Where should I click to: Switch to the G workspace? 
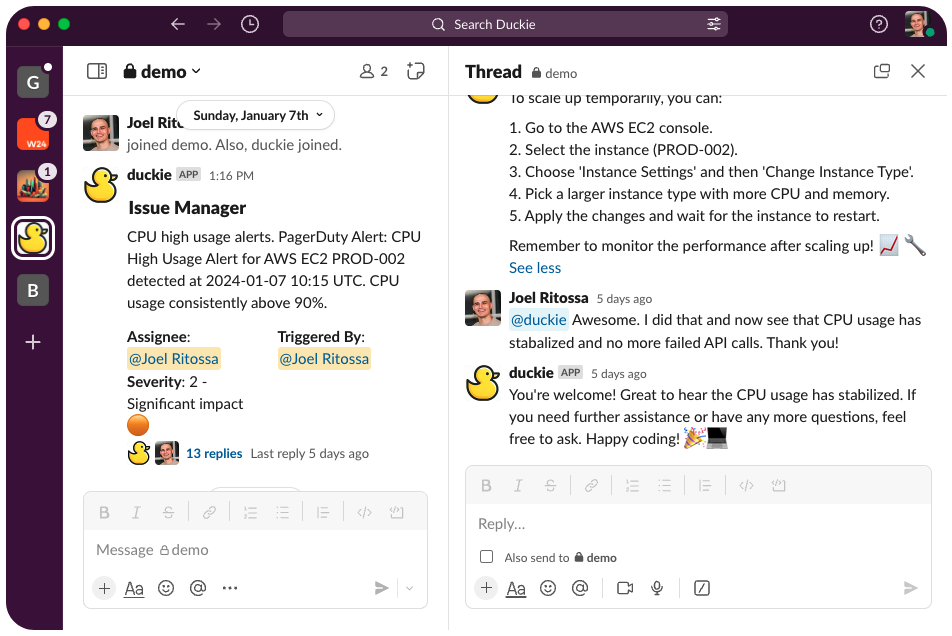coord(33,82)
